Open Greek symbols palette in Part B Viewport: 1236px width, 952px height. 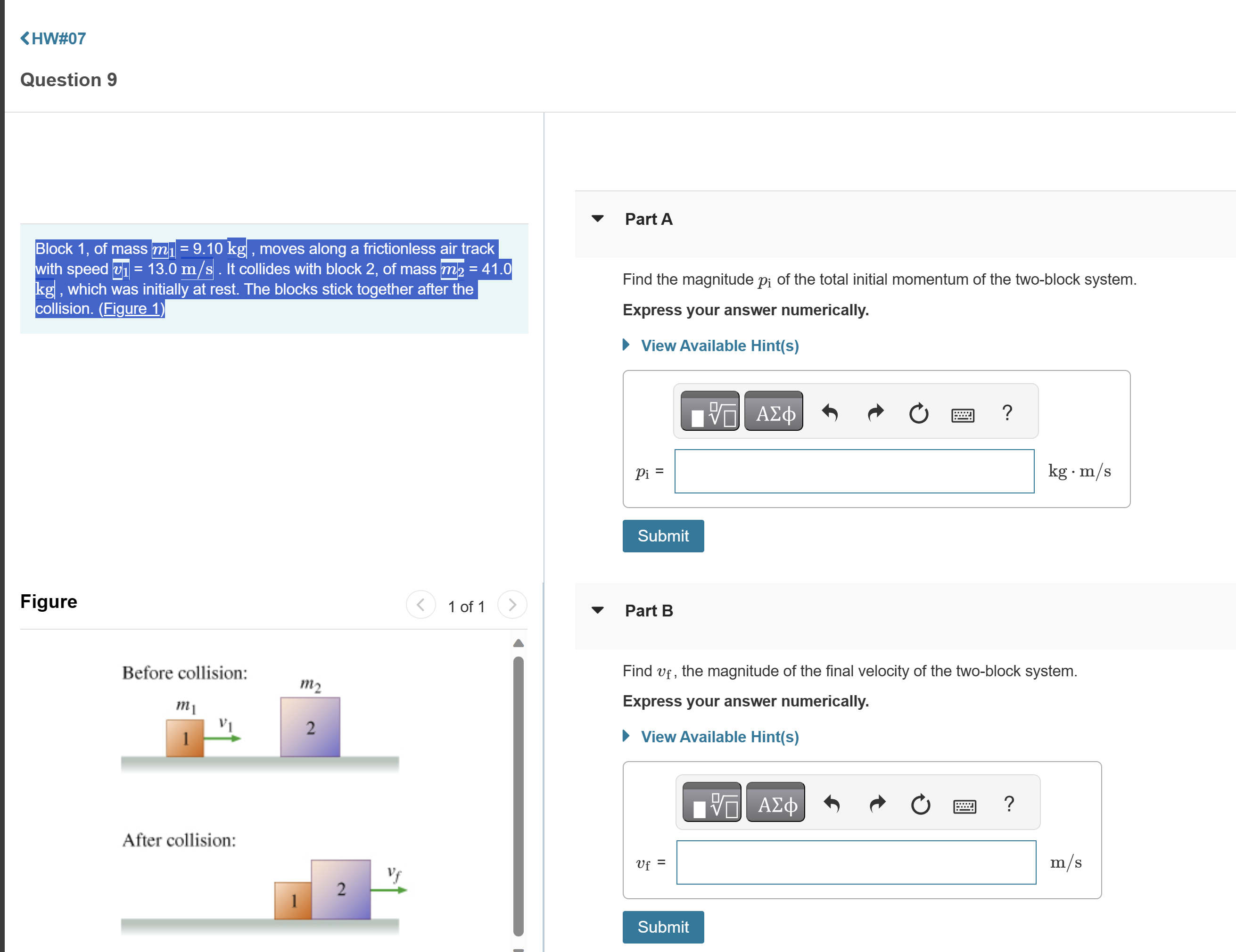tap(775, 803)
